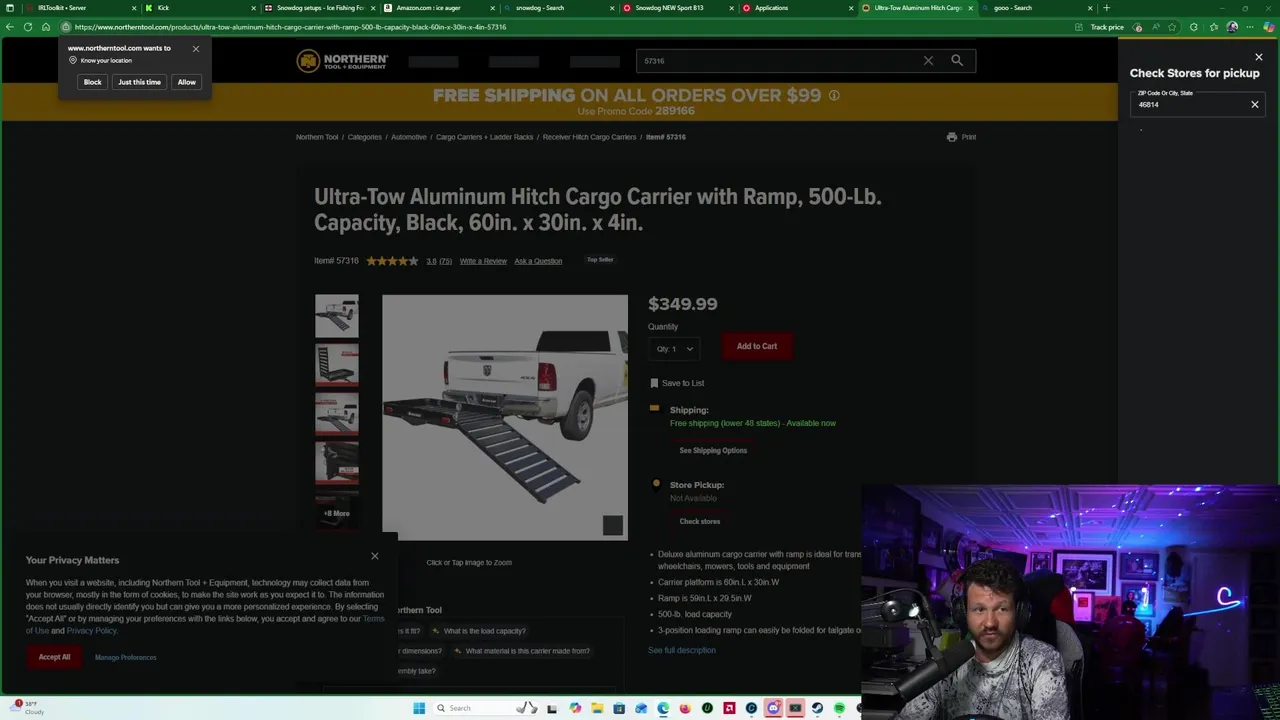Screen dimensions: 1280x720
Task: Dismiss the location permission popup
Action: (196, 48)
